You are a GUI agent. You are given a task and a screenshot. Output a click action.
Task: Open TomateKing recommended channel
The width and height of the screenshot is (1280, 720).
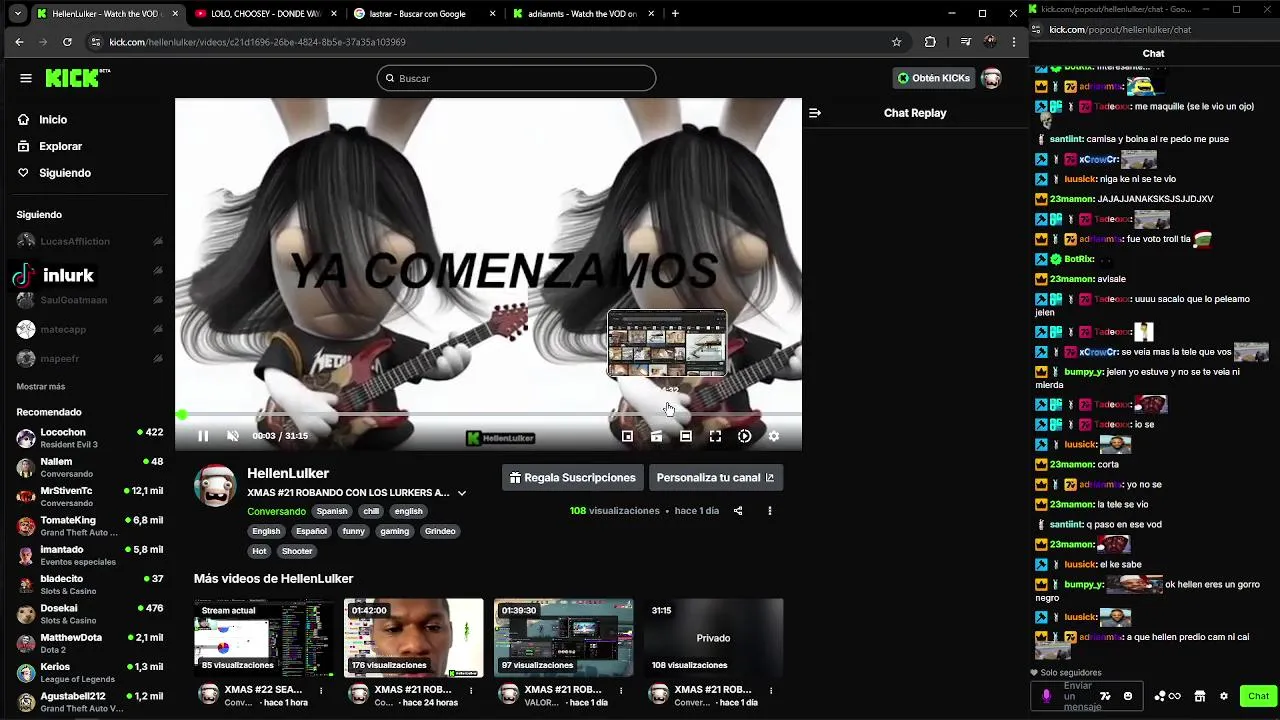click(x=88, y=526)
